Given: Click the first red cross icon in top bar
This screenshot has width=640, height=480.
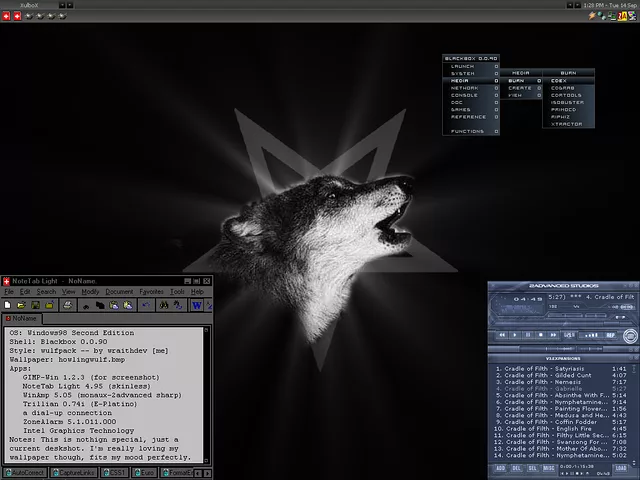Looking at the screenshot, I should (6, 16).
